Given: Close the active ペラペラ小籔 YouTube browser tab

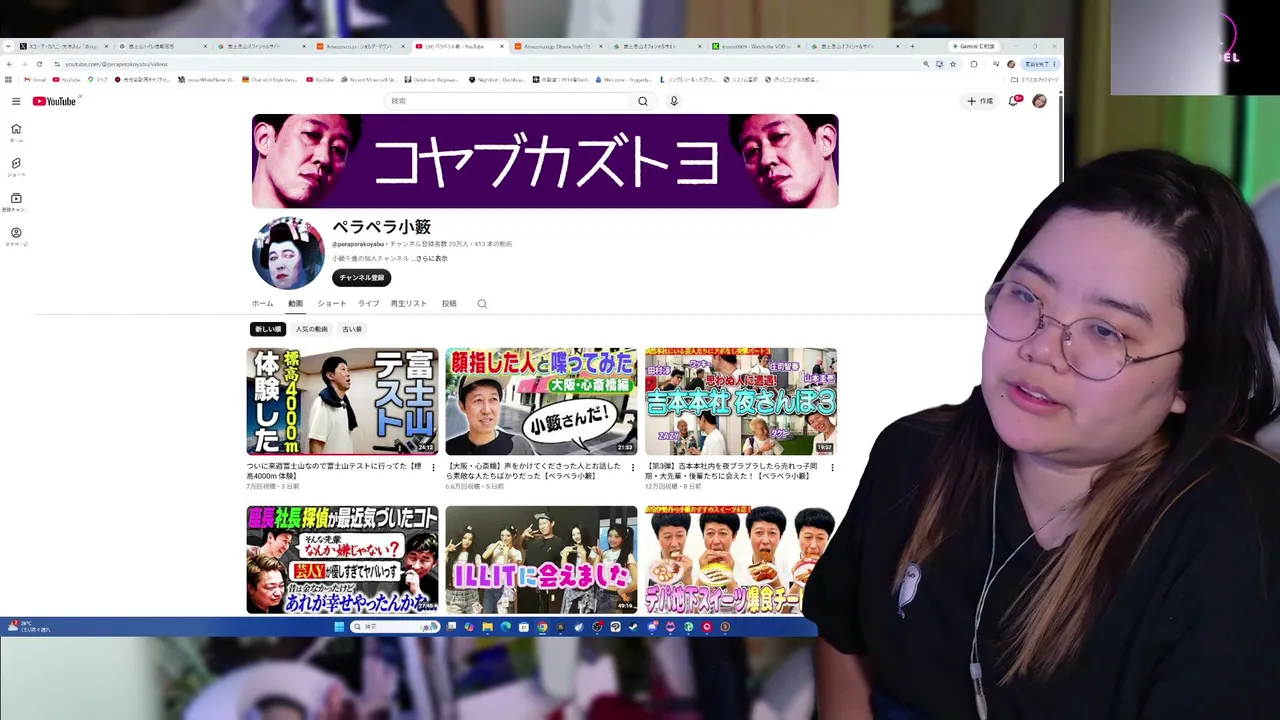Looking at the screenshot, I should coord(502,46).
